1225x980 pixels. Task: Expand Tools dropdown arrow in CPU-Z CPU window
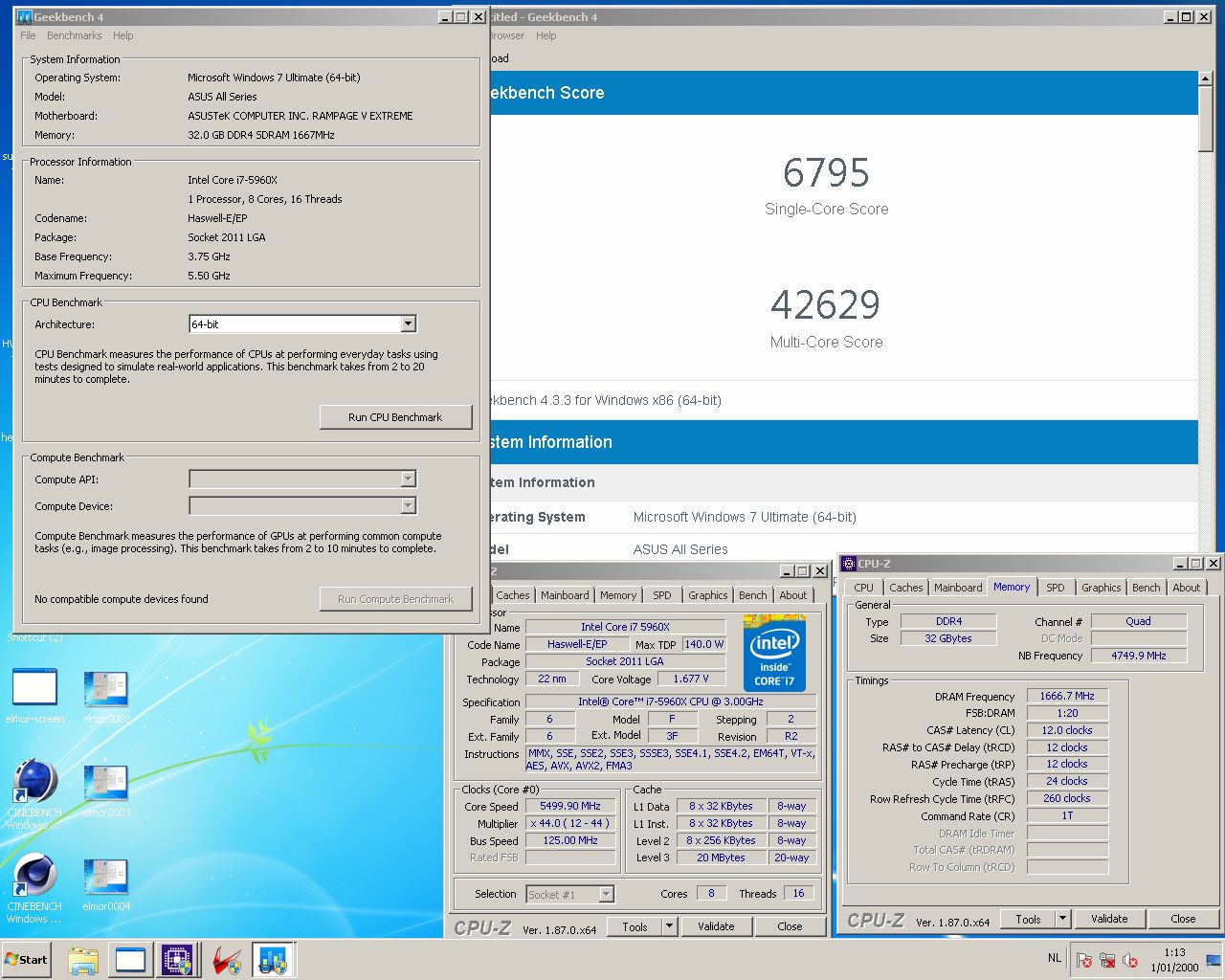click(x=669, y=926)
